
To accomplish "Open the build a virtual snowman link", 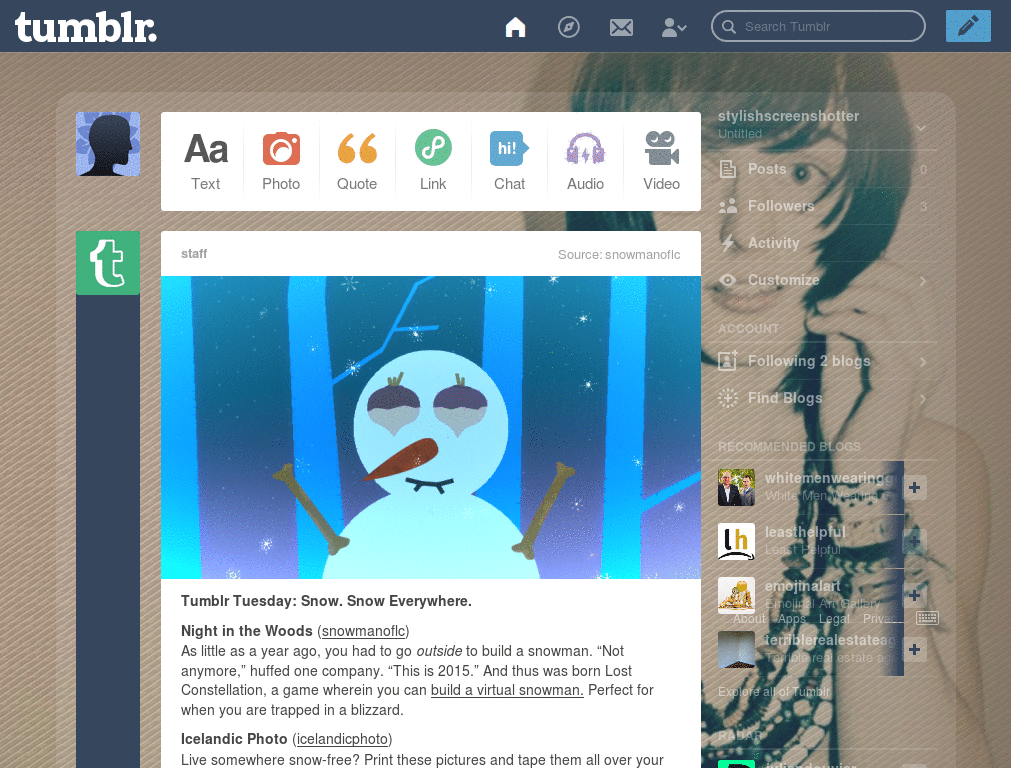I will point(507,690).
